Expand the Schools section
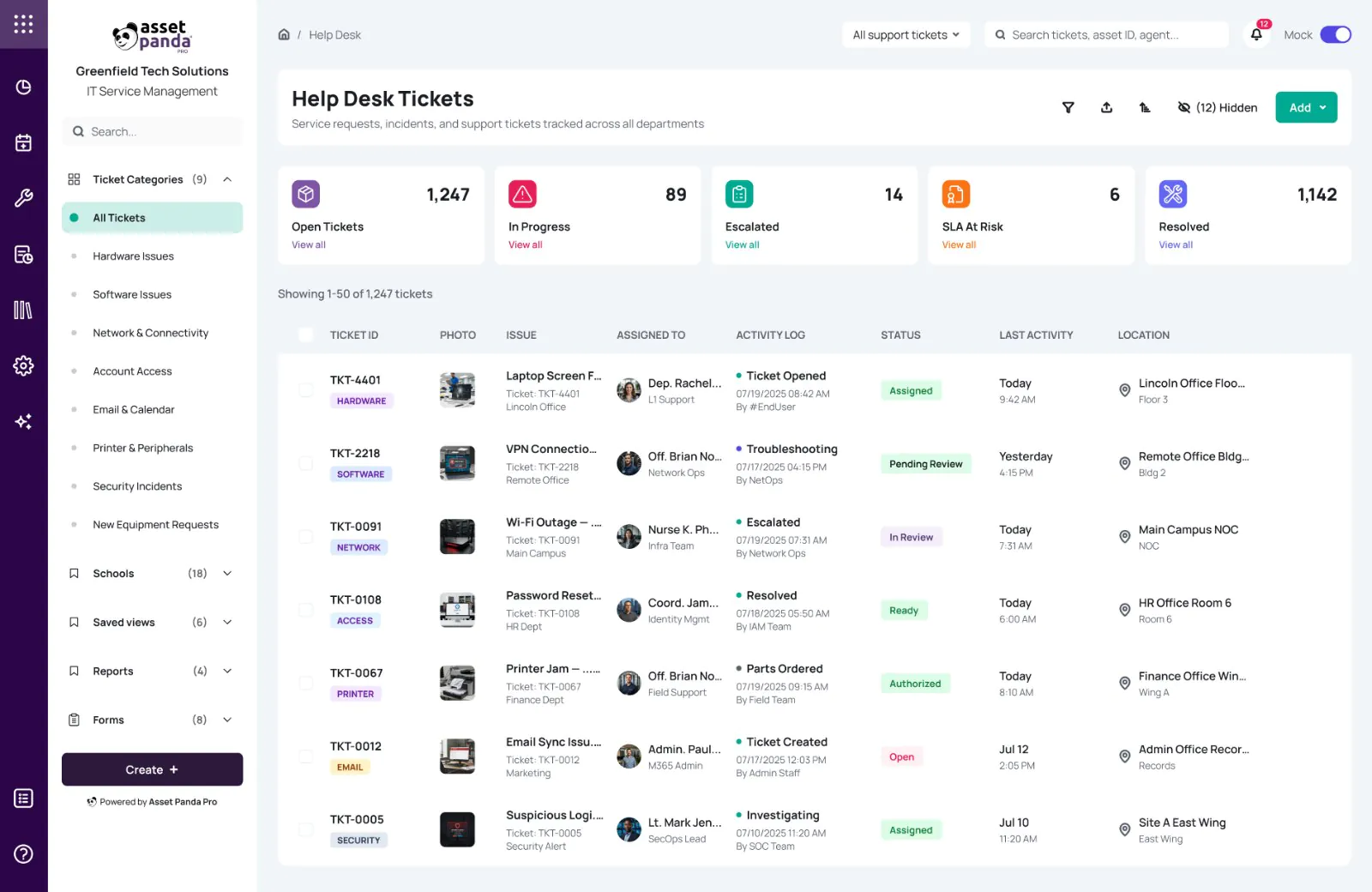This screenshot has height=892, width=1372. pyautogui.click(x=227, y=573)
